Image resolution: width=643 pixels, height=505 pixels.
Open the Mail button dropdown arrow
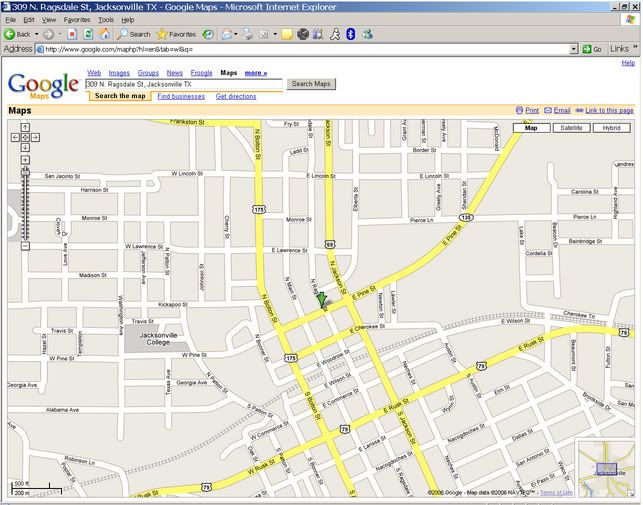click(x=236, y=34)
